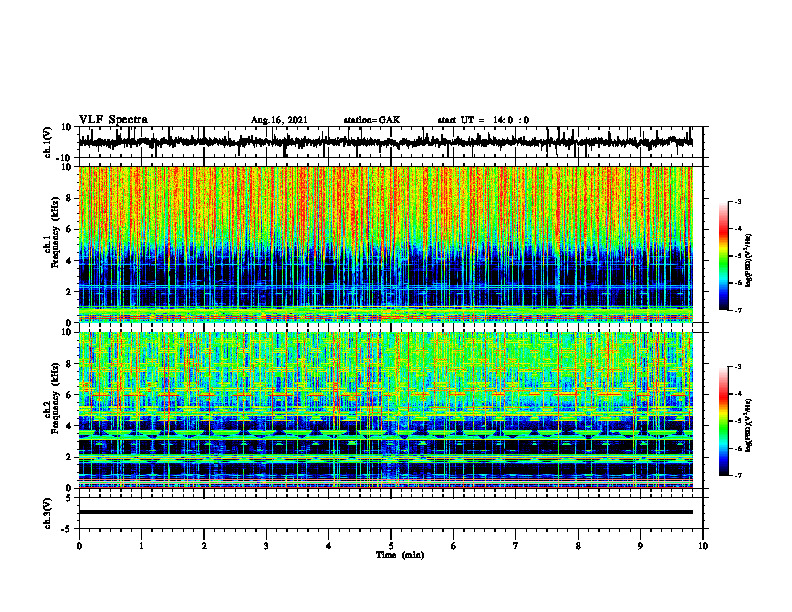Click the "10" kHz tick on ch.2 spectrogram axis
The height and width of the screenshot is (612, 792).
(67, 332)
